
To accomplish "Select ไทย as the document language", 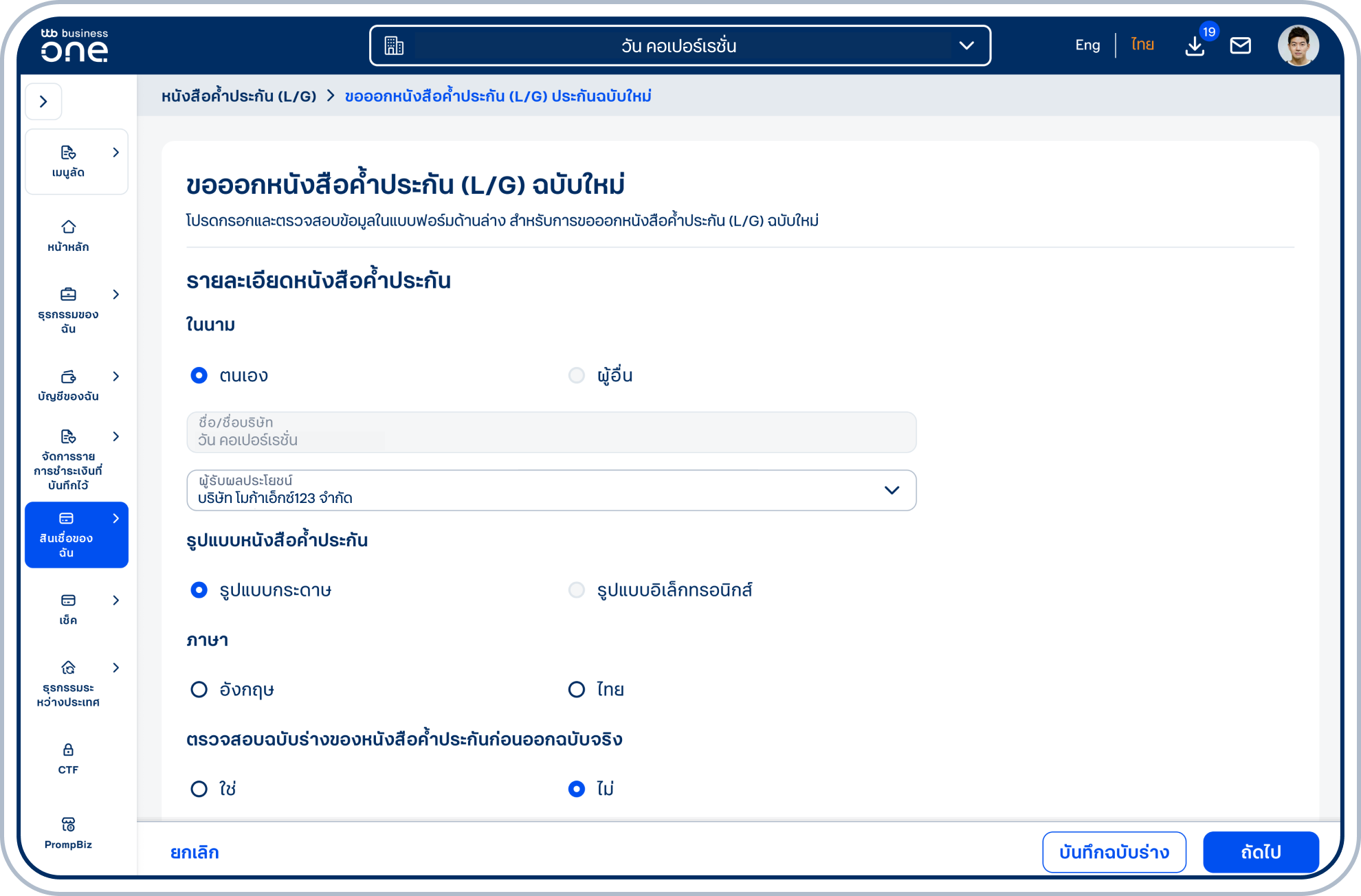I will 576,689.
